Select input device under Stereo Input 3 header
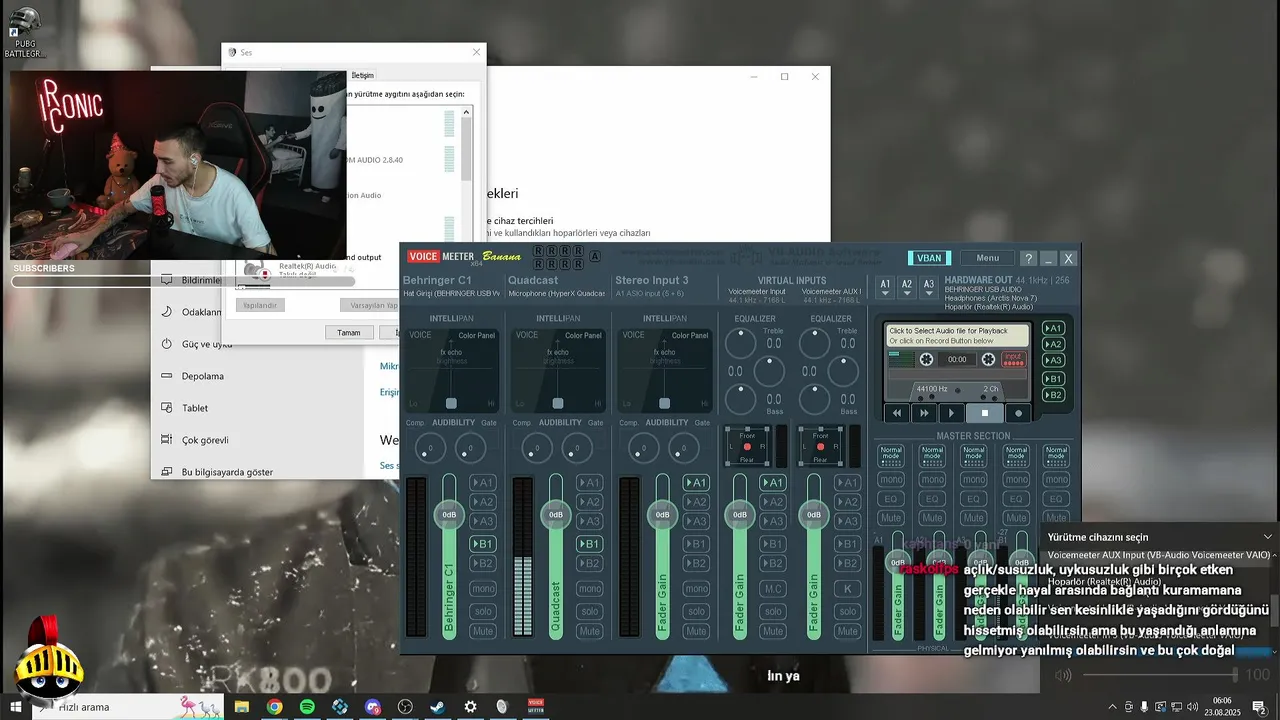This screenshot has width=1280, height=720. pos(652,293)
